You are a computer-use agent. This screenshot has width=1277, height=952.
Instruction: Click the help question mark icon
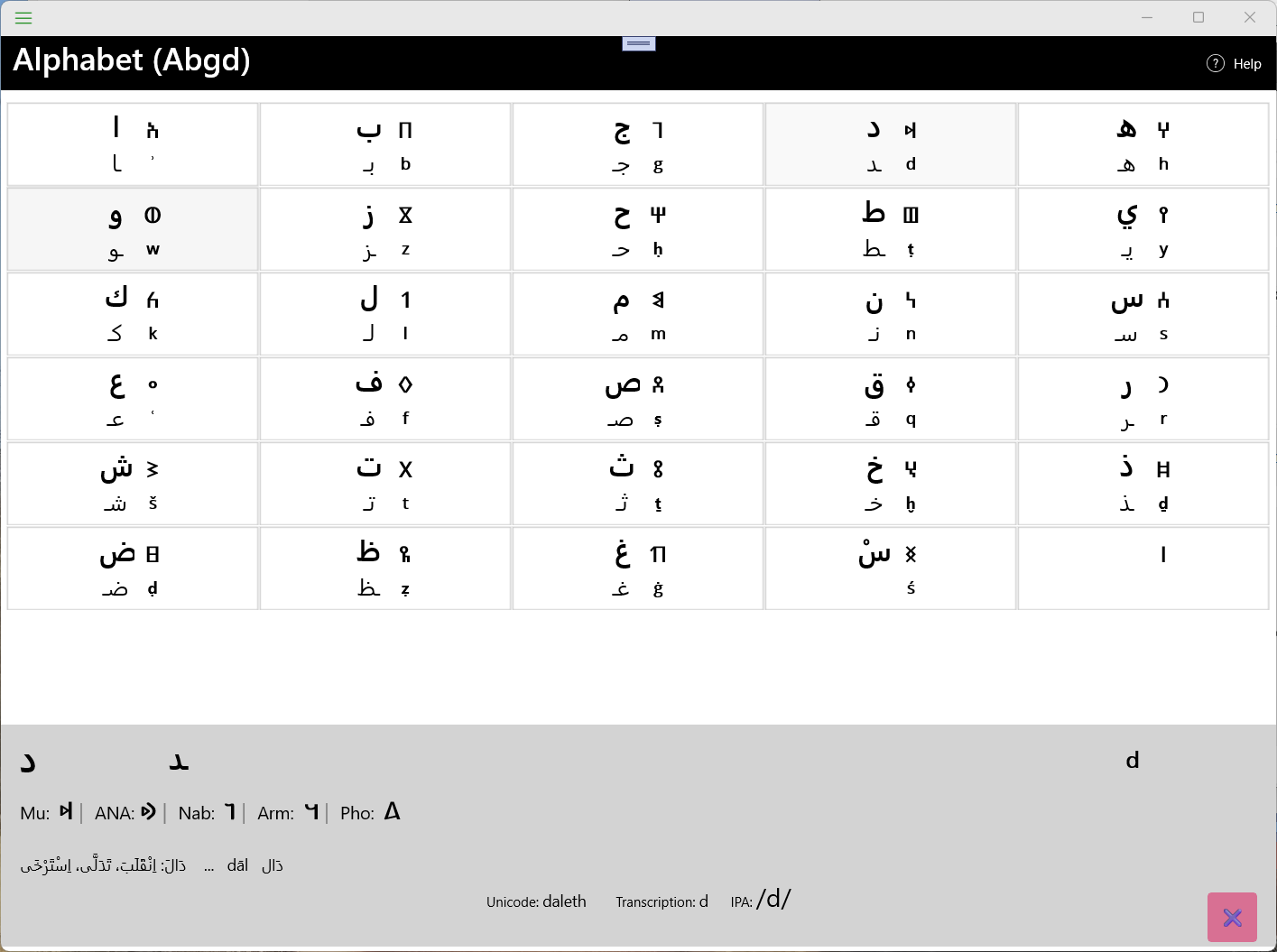click(1216, 63)
